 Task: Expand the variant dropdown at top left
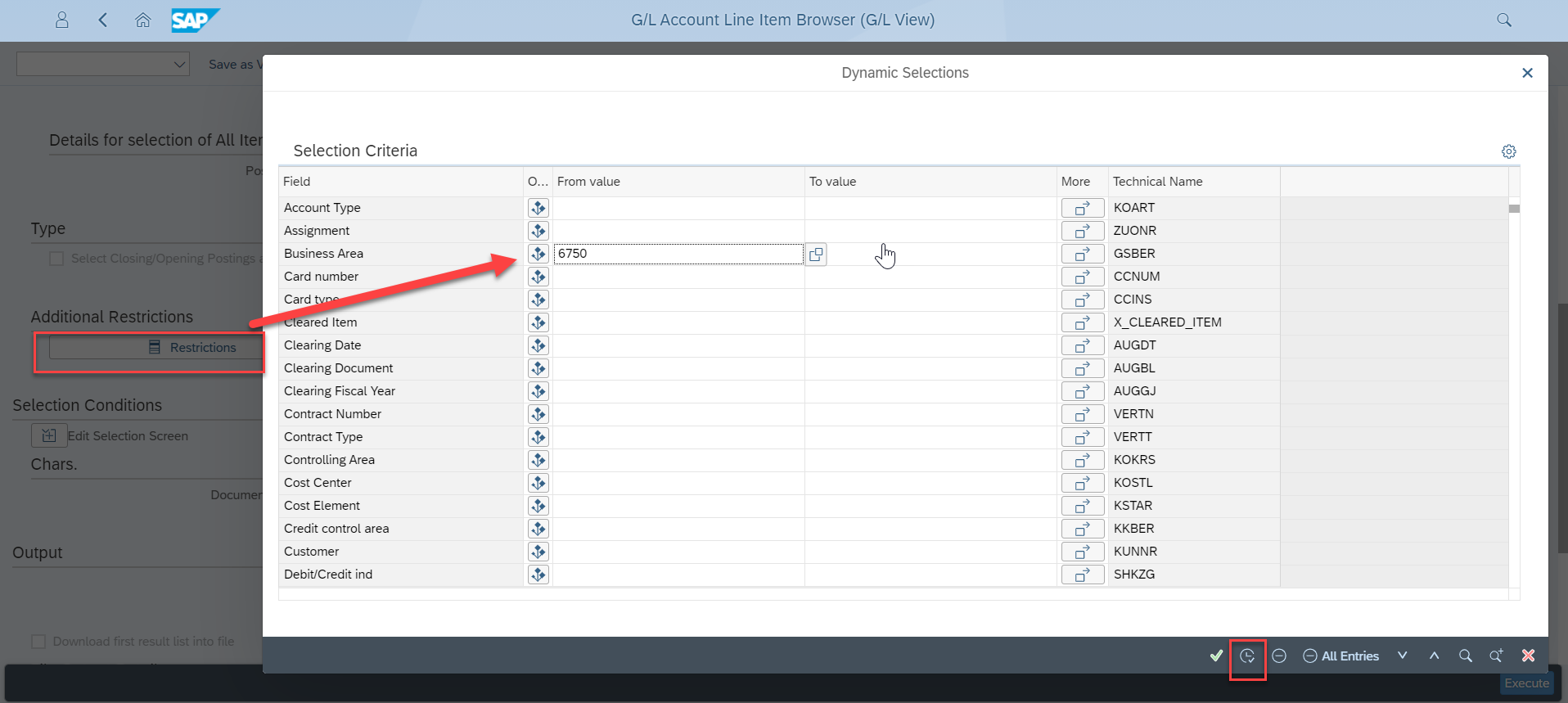[179, 65]
